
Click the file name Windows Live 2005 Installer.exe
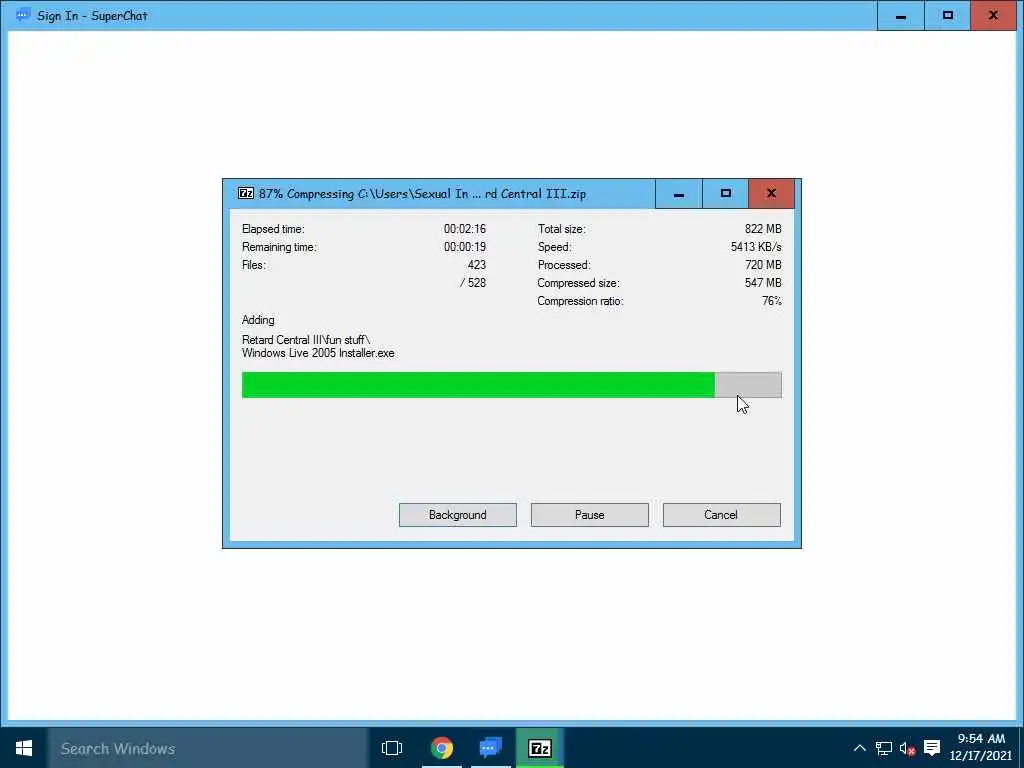click(x=318, y=353)
